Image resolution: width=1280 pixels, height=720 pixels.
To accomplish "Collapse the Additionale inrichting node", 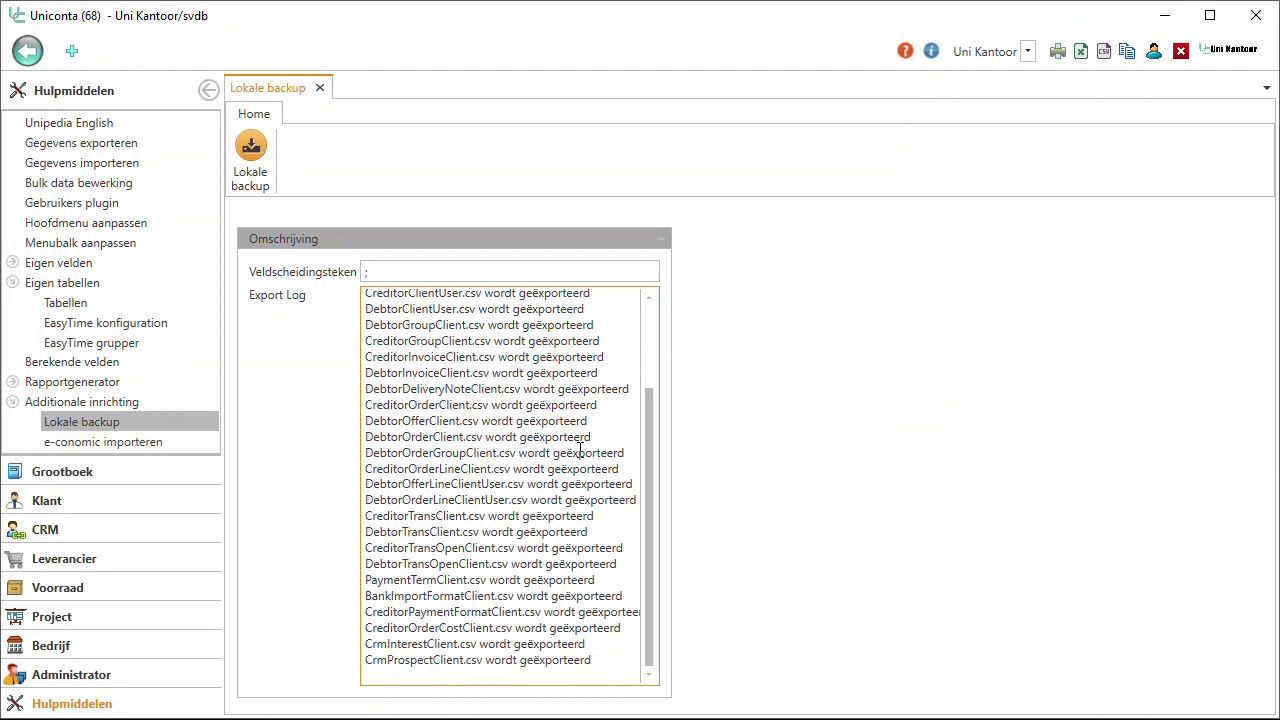I will [13, 402].
